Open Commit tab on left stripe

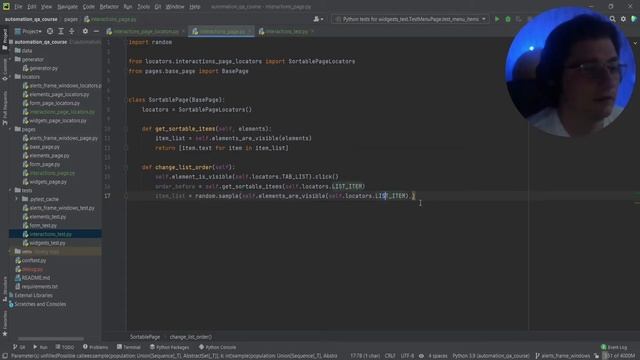4,70
